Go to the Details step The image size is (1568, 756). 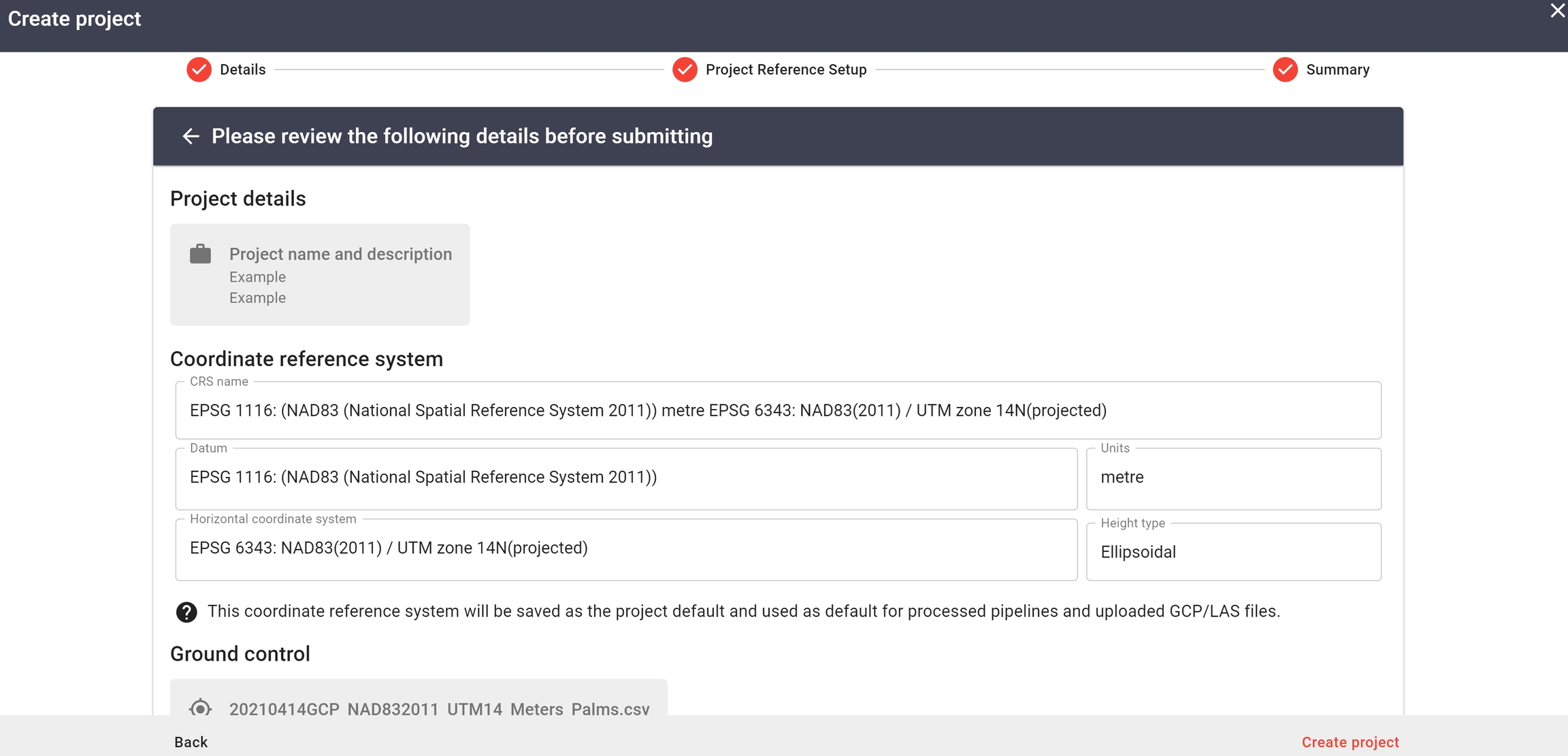pos(242,69)
